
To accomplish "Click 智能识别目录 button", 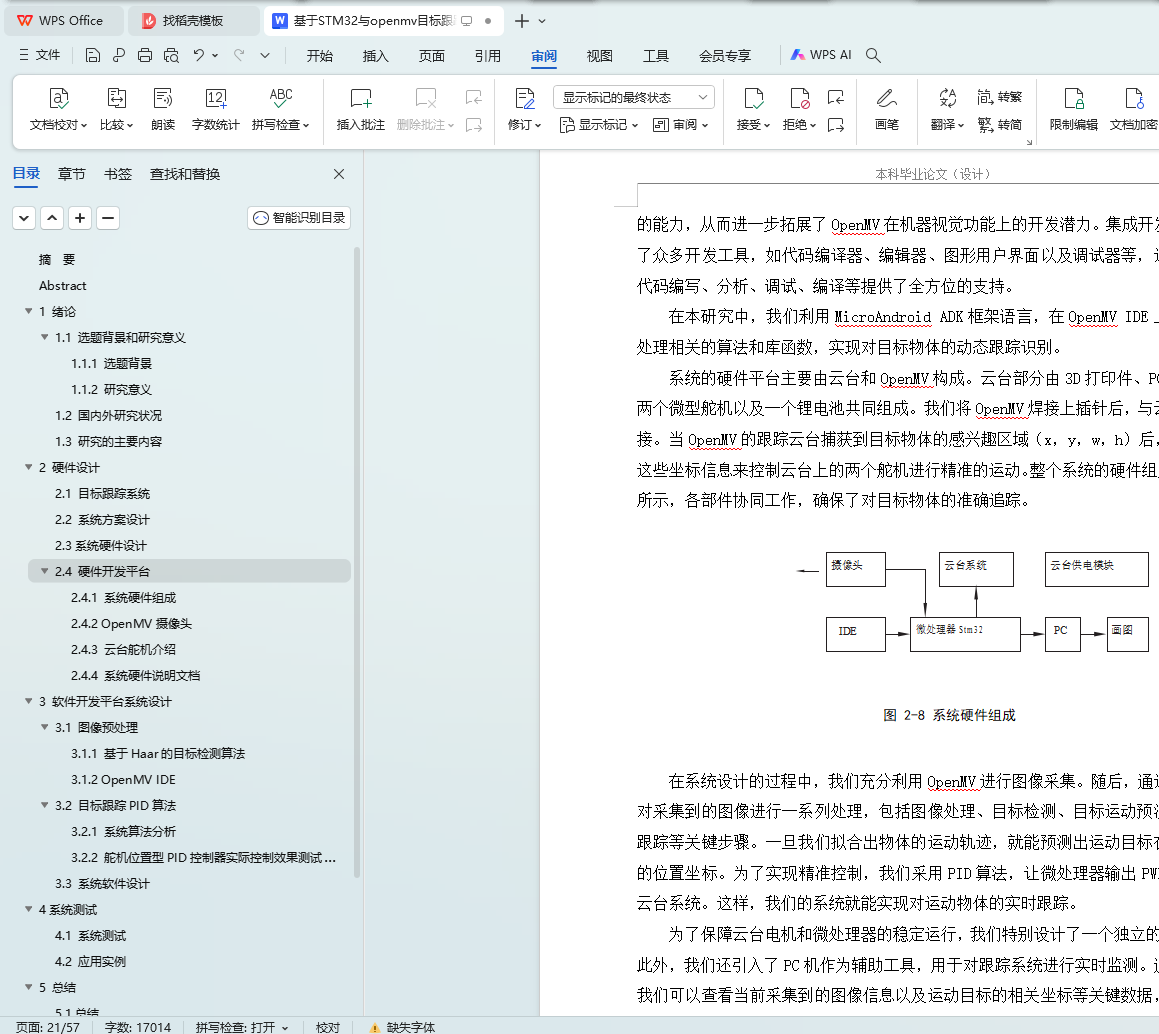I will click(x=299, y=218).
